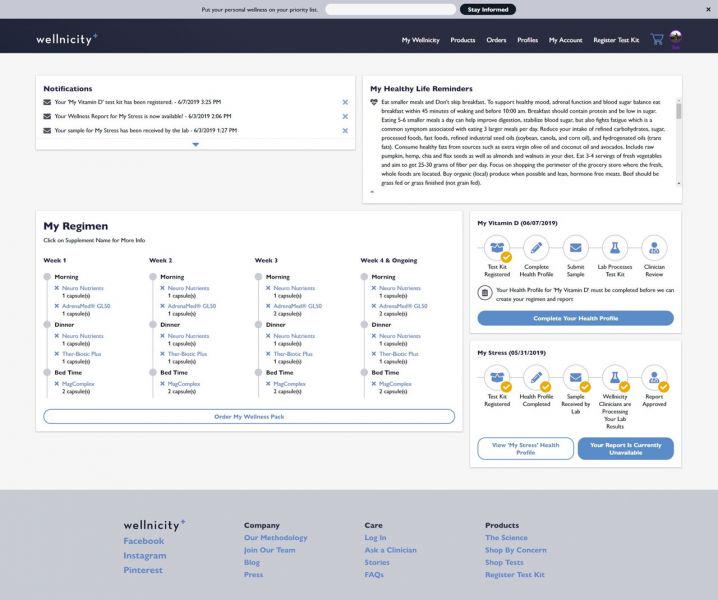The width and height of the screenshot is (718, 600).
Task: Click envelope icon of sample received notification
Action: [47, 131]
